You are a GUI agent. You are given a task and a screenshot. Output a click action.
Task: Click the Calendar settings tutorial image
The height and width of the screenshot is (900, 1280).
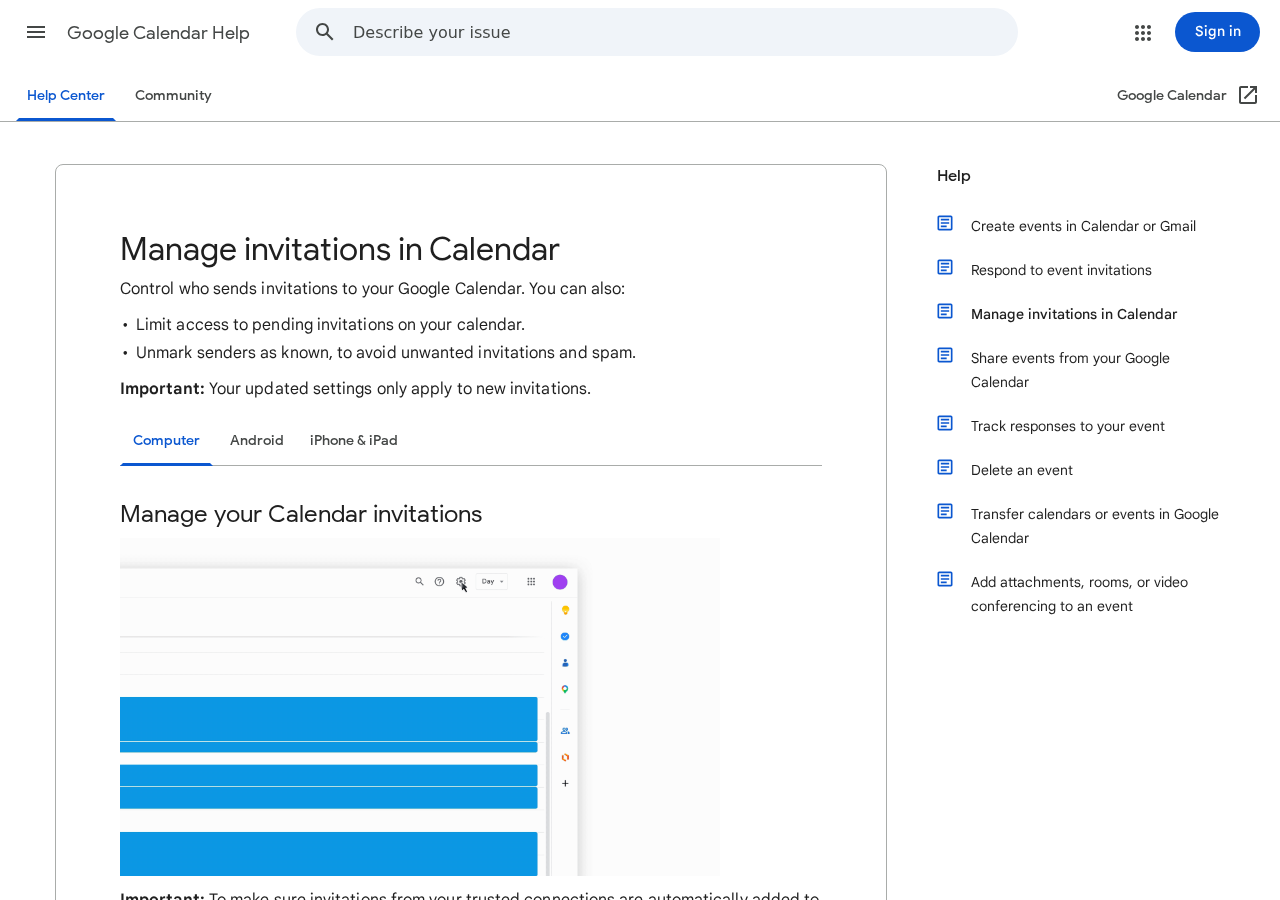click(x=420, y=707)
